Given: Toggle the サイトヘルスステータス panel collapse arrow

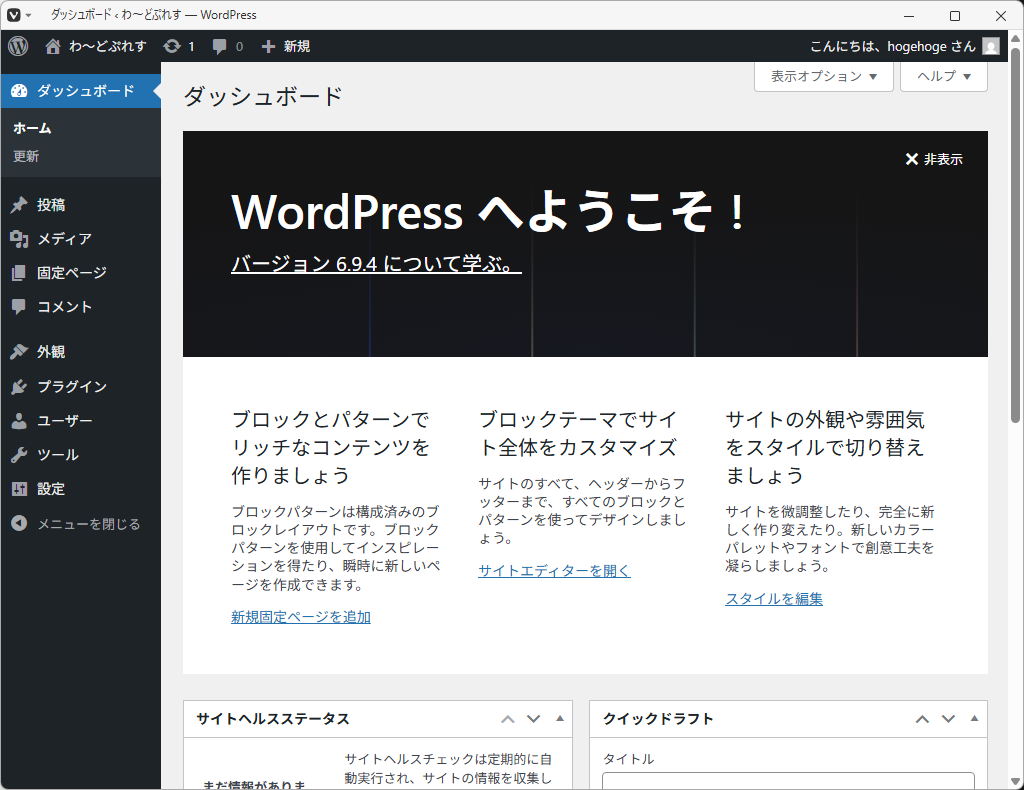Looking at the screenshot, I should tap(560, 719).
